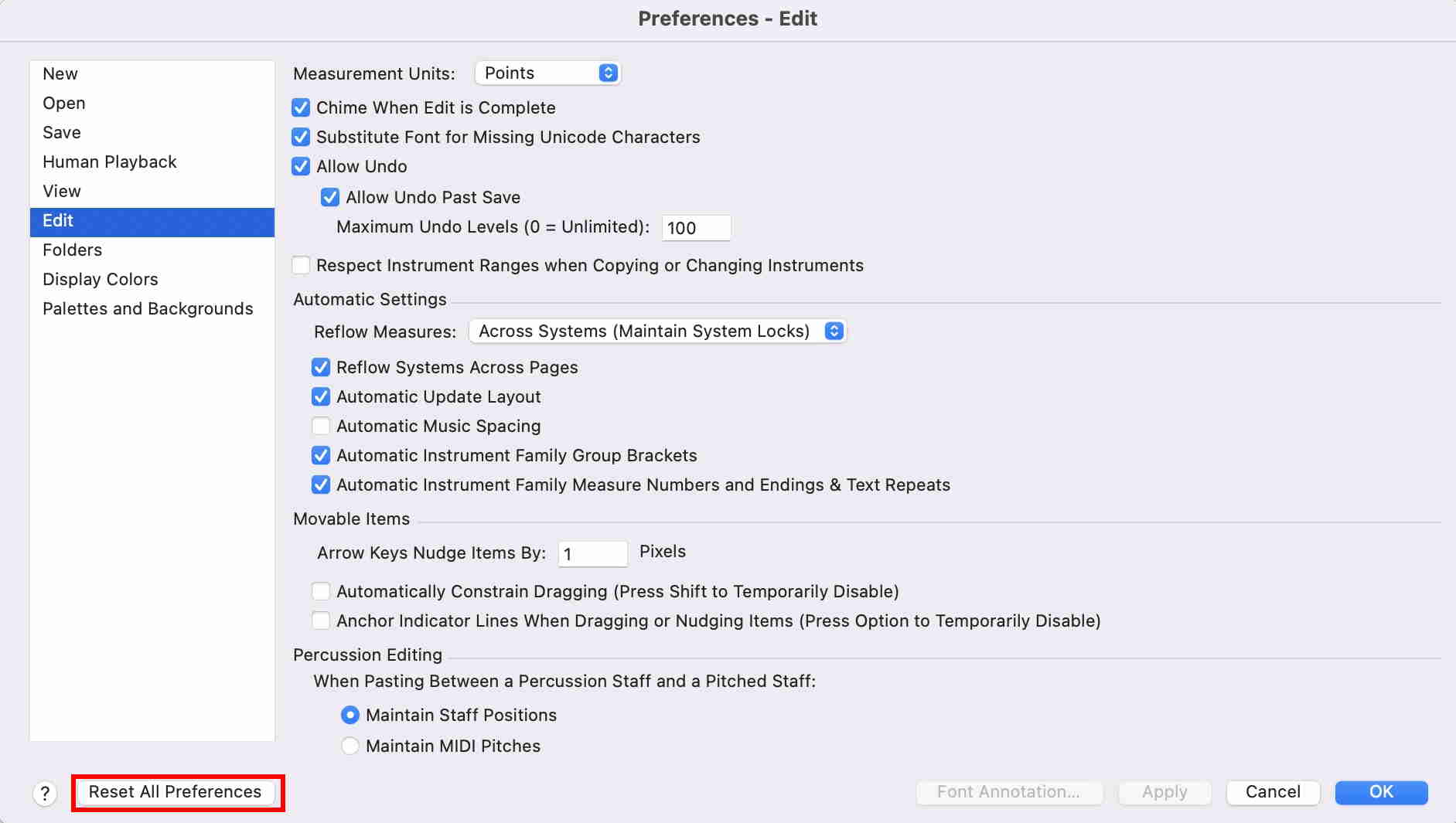Image resolution: width=1456 pixels, height=823 pixels.
Task: Enable Automatically Constrain Dragging checkbox
Action: 321,591
